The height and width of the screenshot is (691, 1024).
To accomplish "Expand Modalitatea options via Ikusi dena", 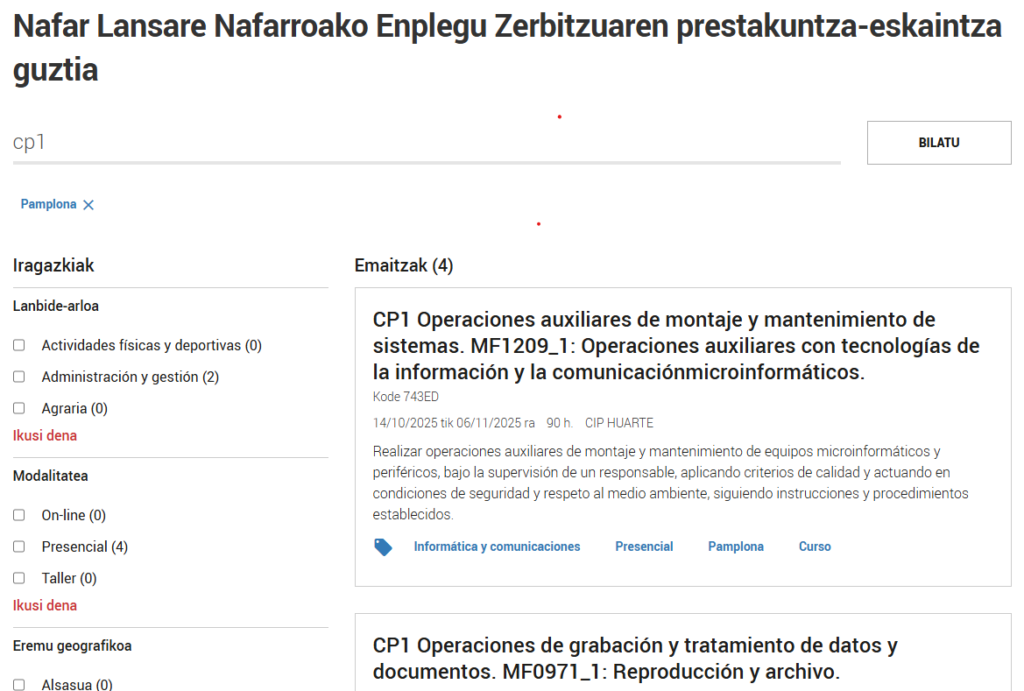I will [x=45, y=605].
